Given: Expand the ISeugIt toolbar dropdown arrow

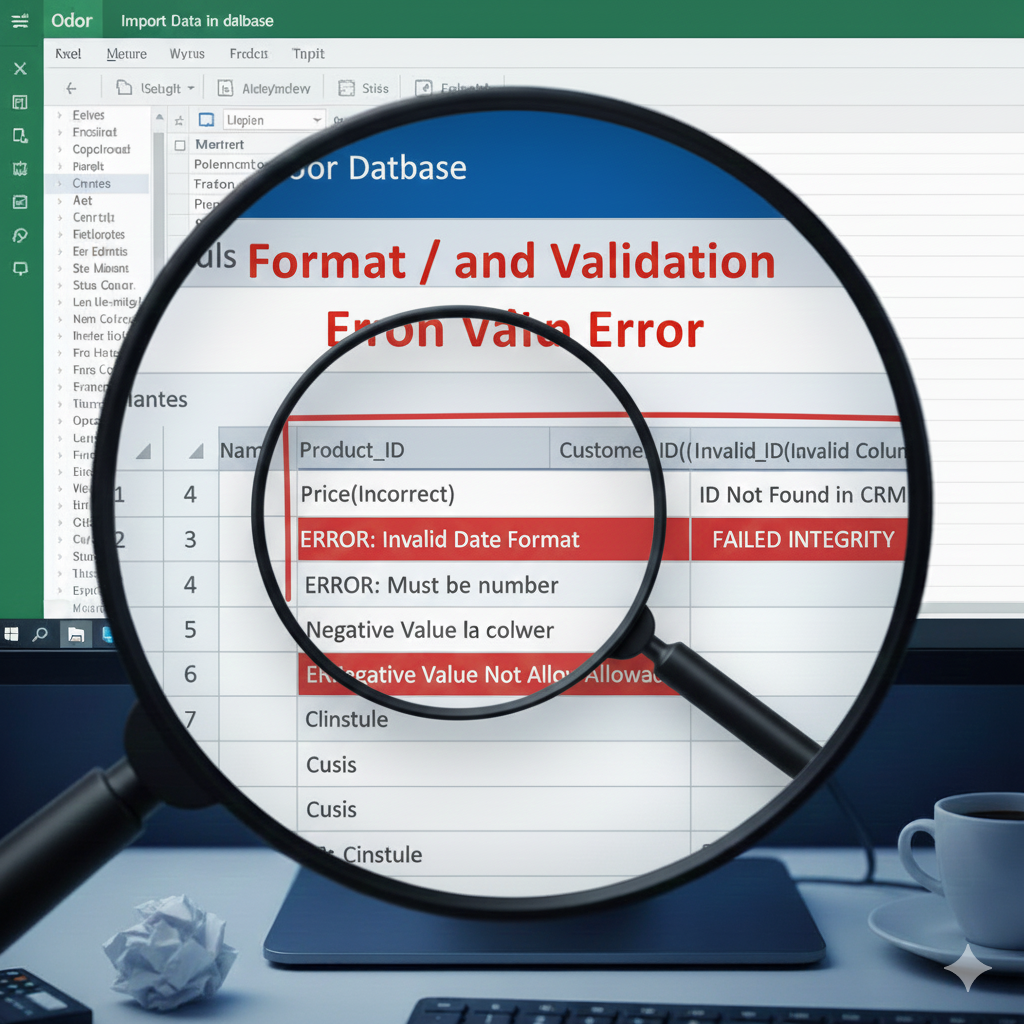Looking at the screenshot, I should tap(190, 88).
